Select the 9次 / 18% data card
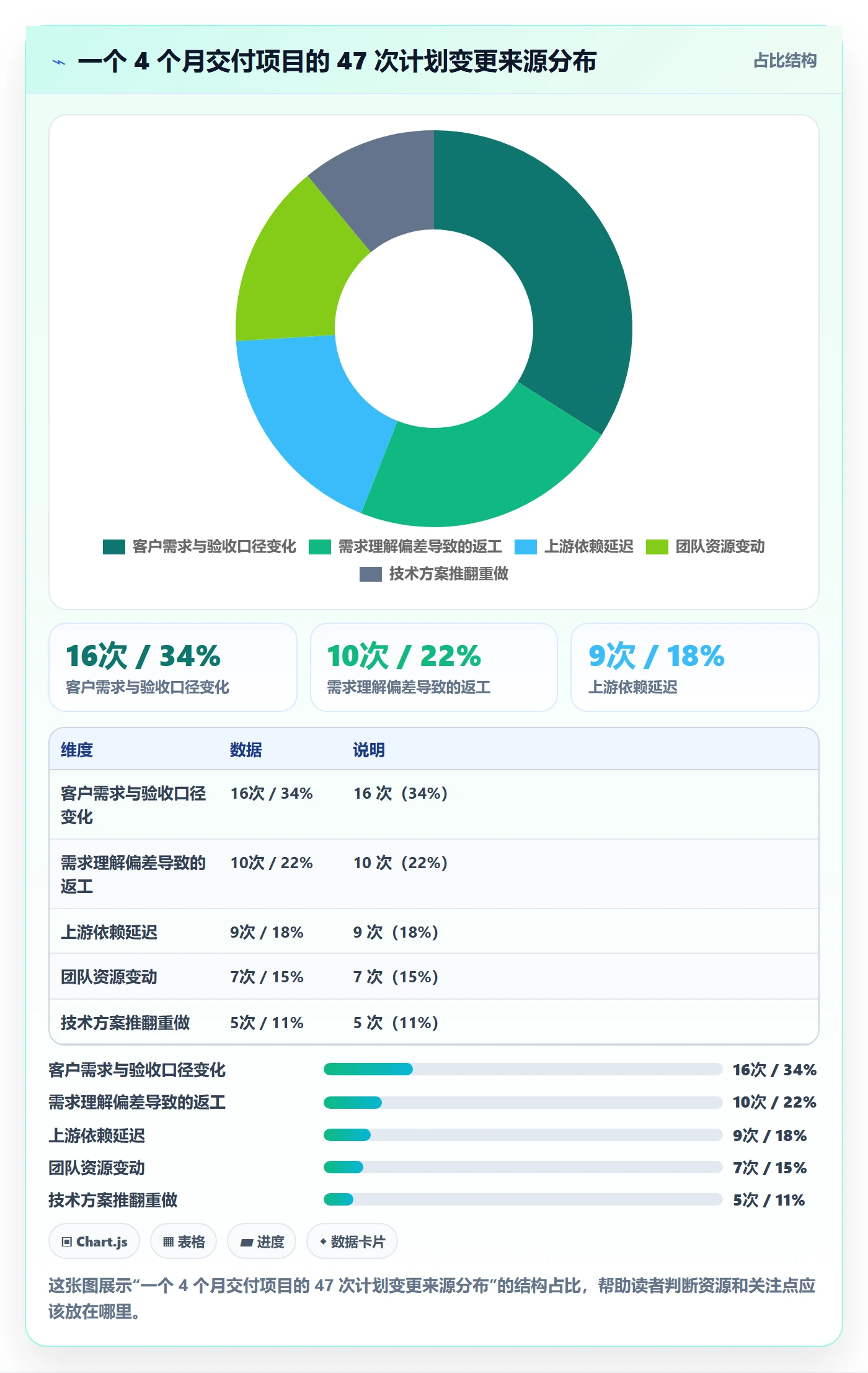 coord(695,667)
